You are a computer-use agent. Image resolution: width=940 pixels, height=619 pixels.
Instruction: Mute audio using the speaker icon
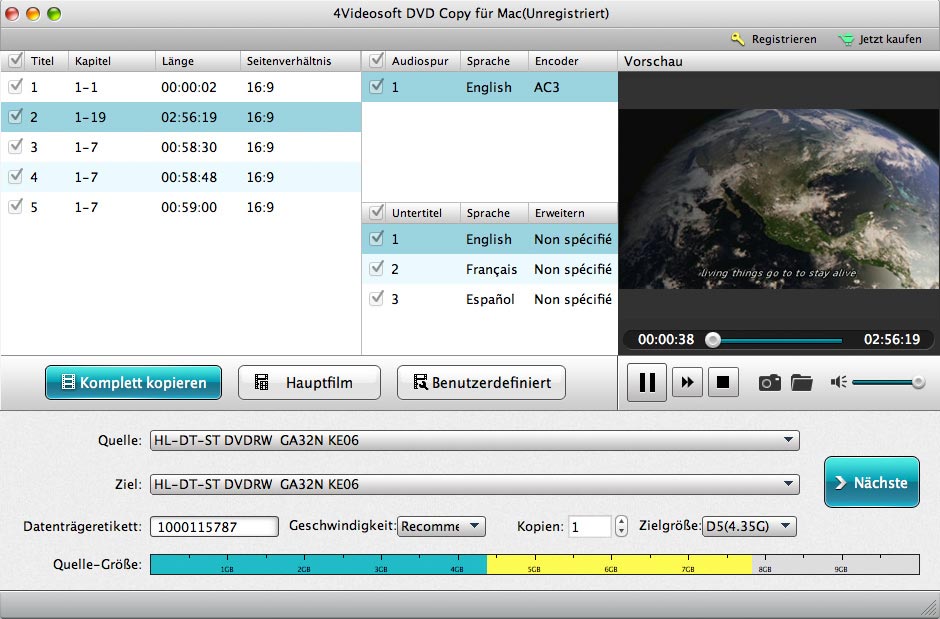tap(838, 382)
